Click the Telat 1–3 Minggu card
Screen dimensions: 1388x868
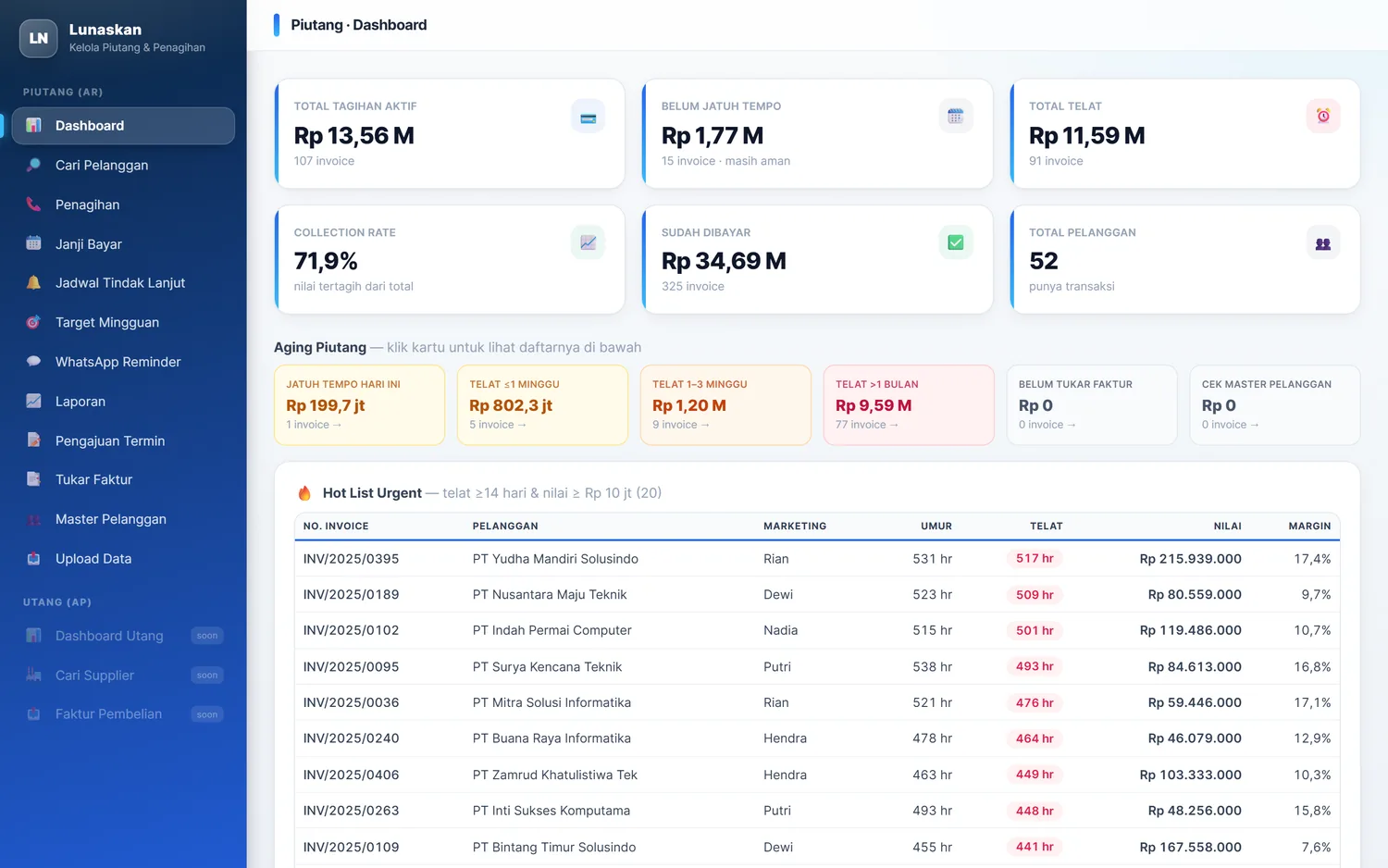coord(725,404)
